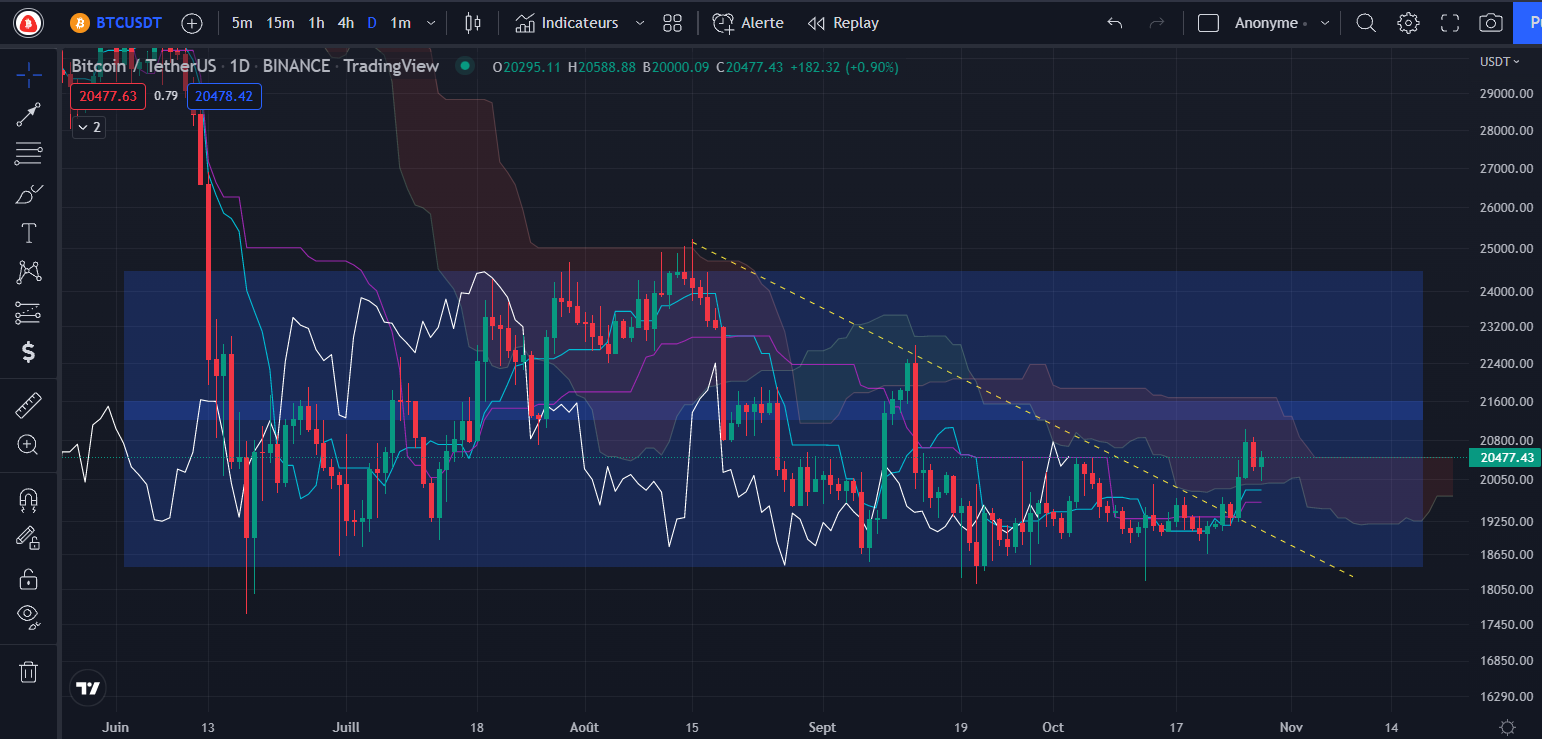
Task: Select the XABCD pattern tool
Action: point(28,272)
